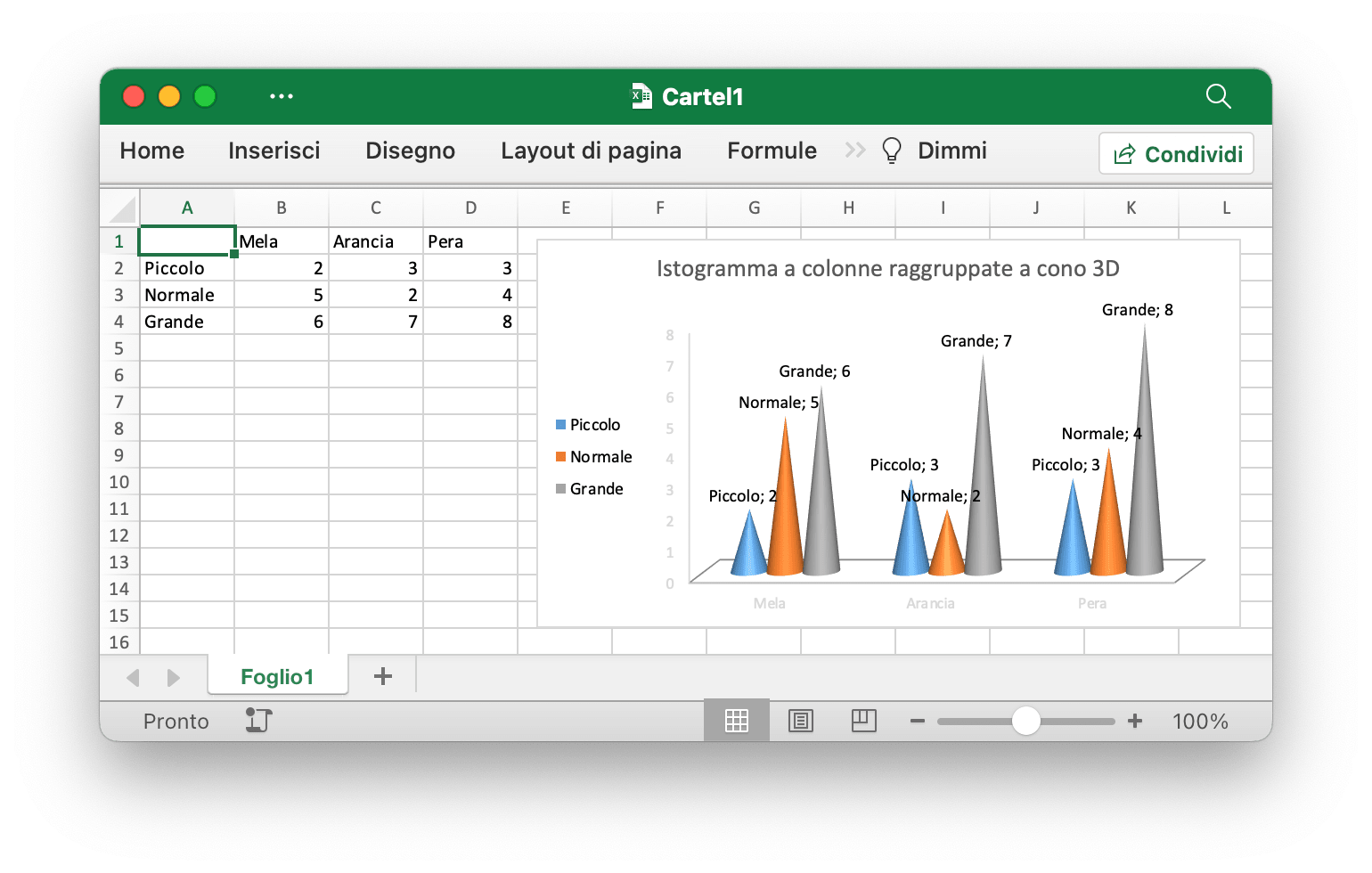Select column A header
Screen dimensions: 1372x873
click(187, 208)
